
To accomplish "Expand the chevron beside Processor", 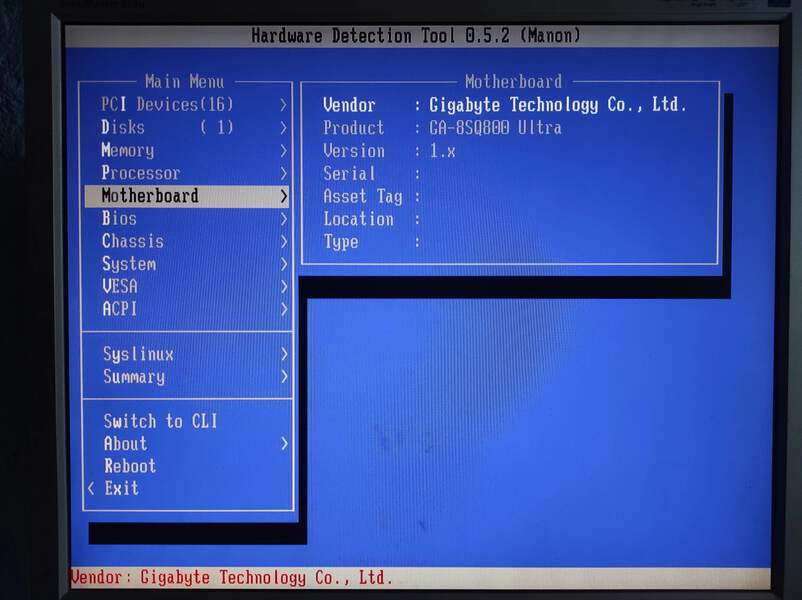I will coord(283,173).
